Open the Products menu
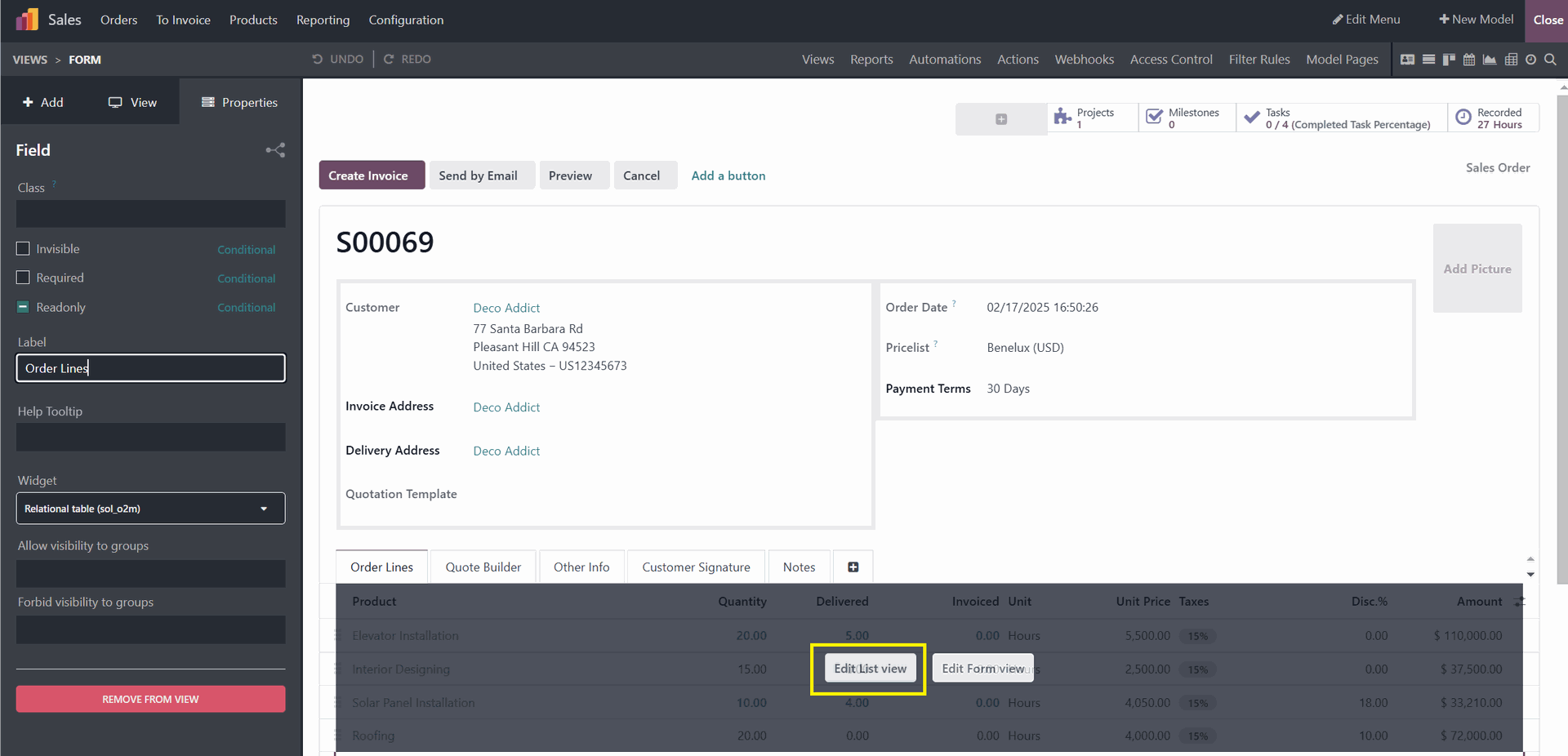This screenshot has width=1568, height=756. point(253,20)
